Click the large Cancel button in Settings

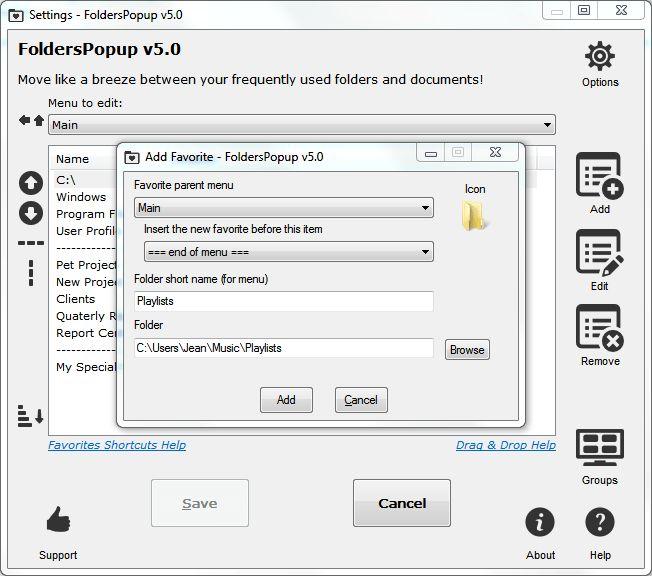pyautogui.click(x=402, y=503)
